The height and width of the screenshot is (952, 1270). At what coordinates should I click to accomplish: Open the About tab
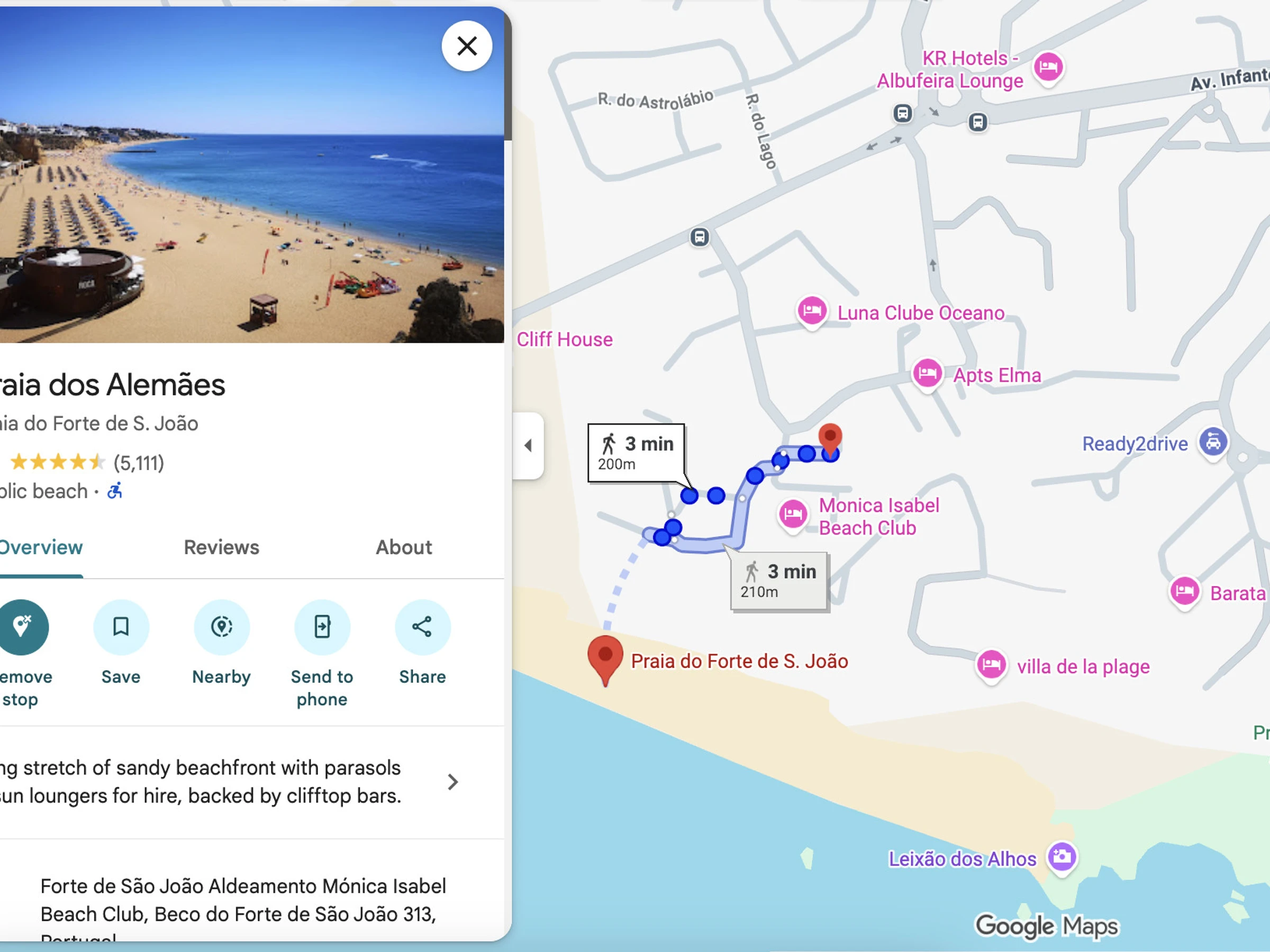tap(404, 547)
